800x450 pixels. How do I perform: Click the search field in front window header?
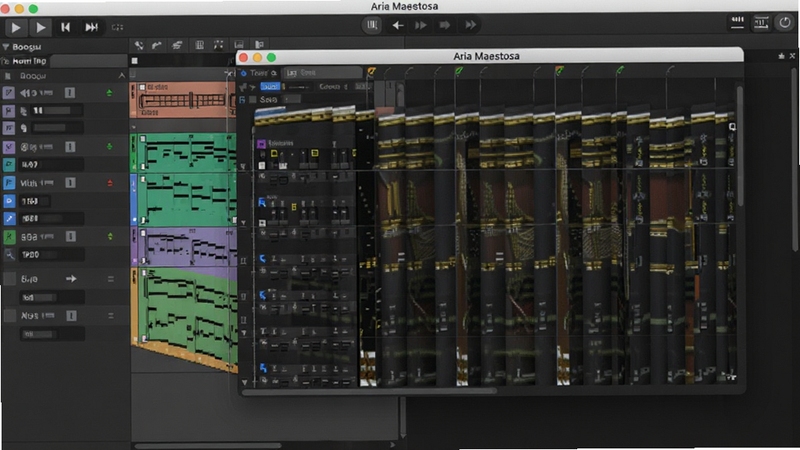coord(322,73)
